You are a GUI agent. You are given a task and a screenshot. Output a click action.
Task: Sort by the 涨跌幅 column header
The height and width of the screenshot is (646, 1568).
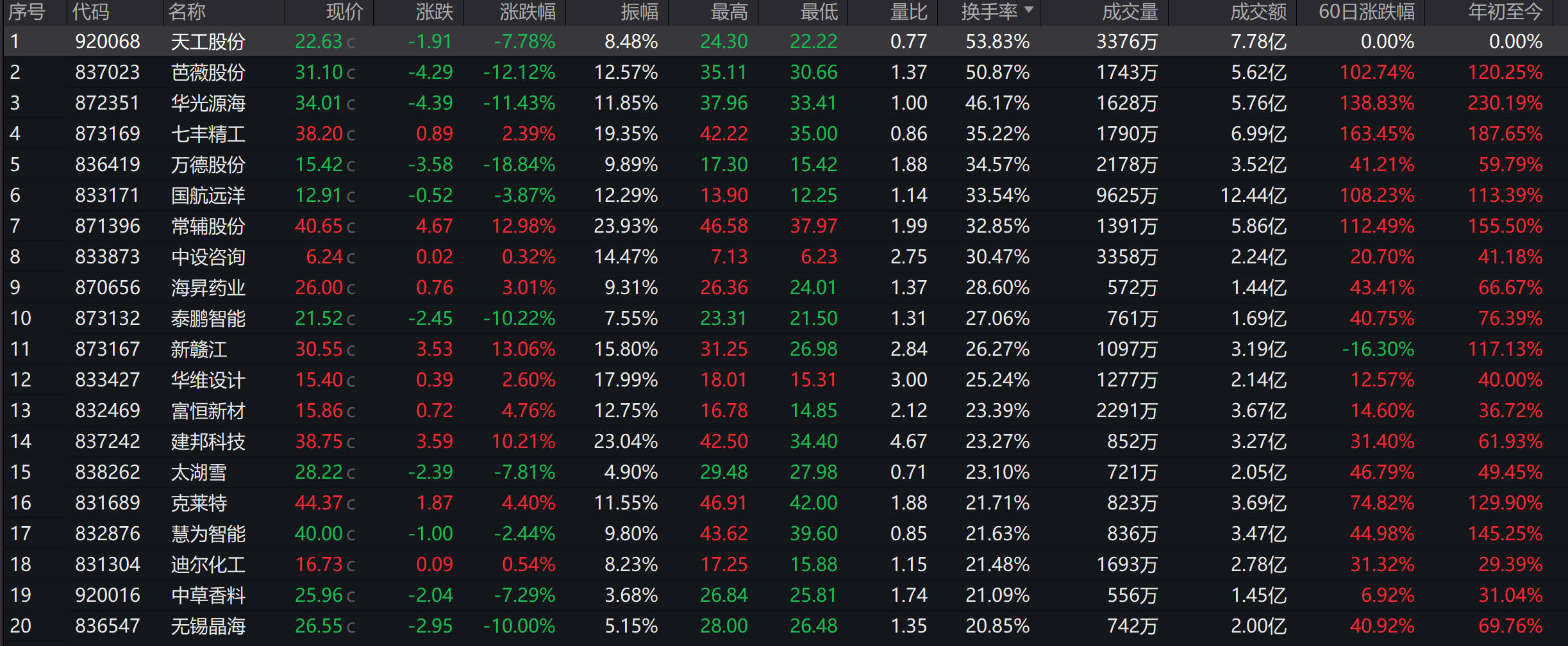pos(528,12)
